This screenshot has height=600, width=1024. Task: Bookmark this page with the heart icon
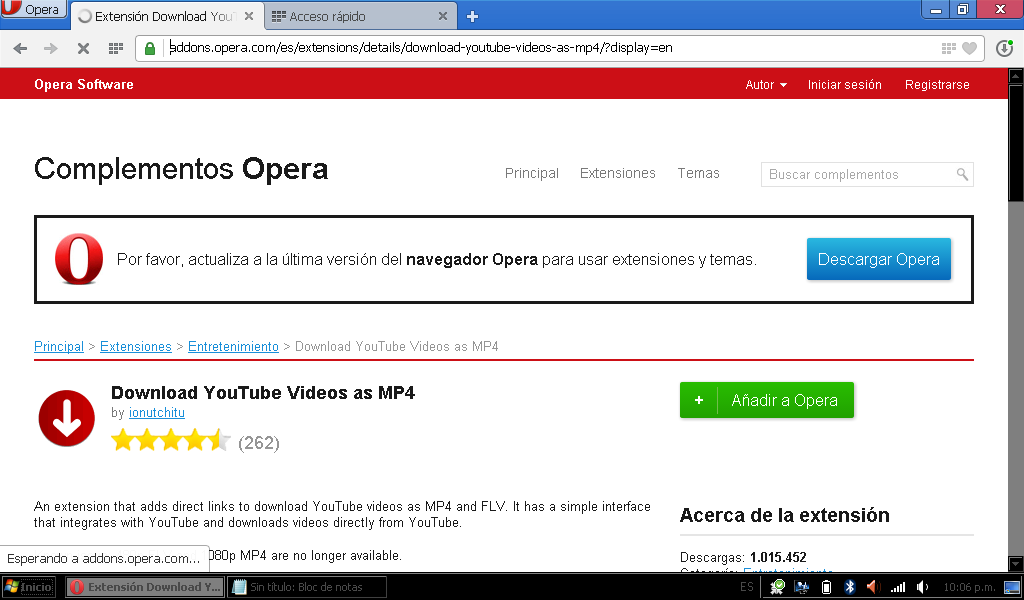970,48
